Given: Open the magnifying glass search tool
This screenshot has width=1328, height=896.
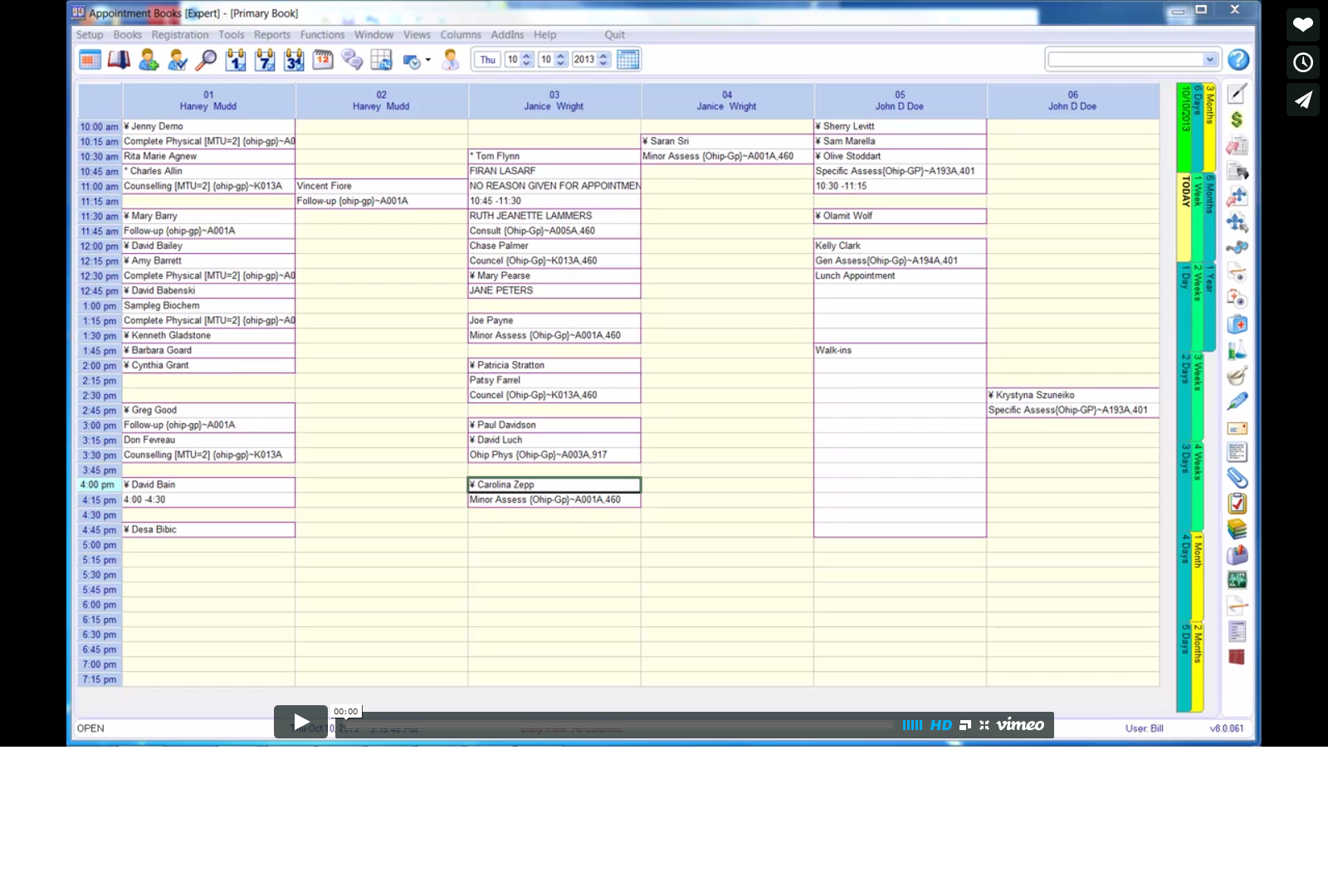Looking at the screenshot, I should [206, 60].
